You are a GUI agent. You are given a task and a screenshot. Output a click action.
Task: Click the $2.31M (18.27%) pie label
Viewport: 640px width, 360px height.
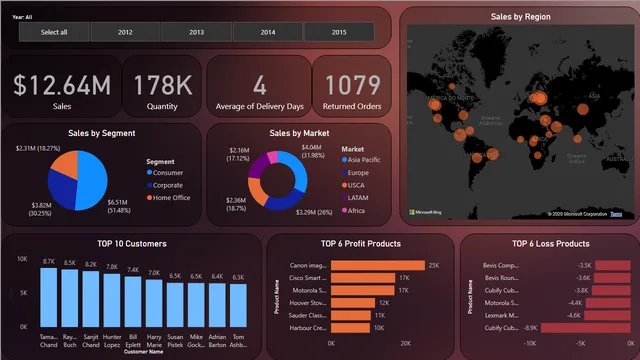(x=38, y=148)
